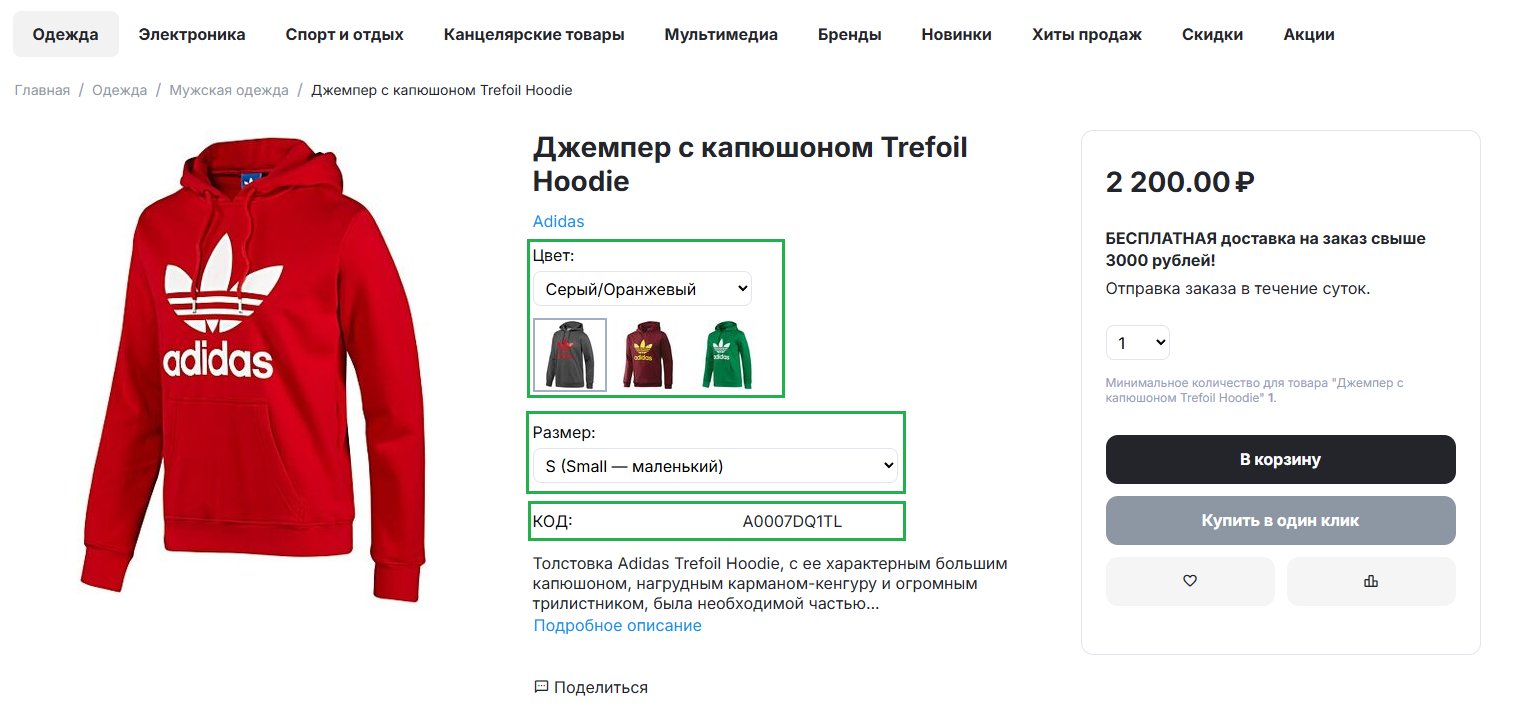Select the green hoodie color thumbnail
The width and height of the screenshot is (1513, 707).
[x=729, y=355]
